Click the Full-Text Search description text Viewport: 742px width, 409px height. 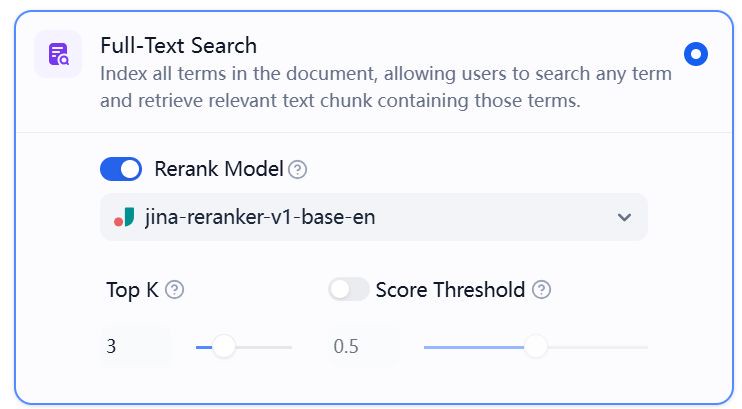pyautogui.click(x=386, y=87)
